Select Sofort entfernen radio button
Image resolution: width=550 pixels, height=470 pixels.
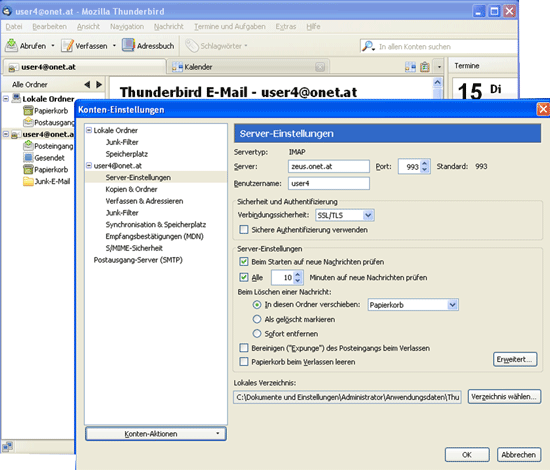(257, 334)
